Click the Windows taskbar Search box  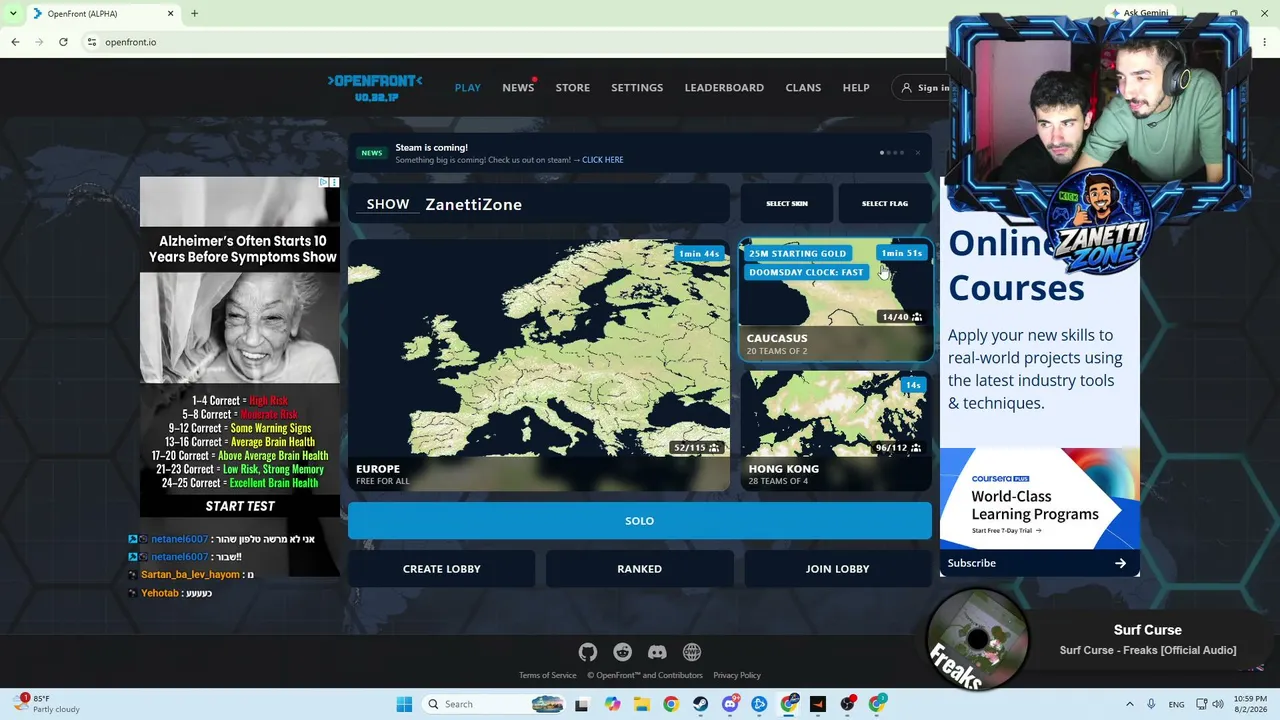(494, 704)
